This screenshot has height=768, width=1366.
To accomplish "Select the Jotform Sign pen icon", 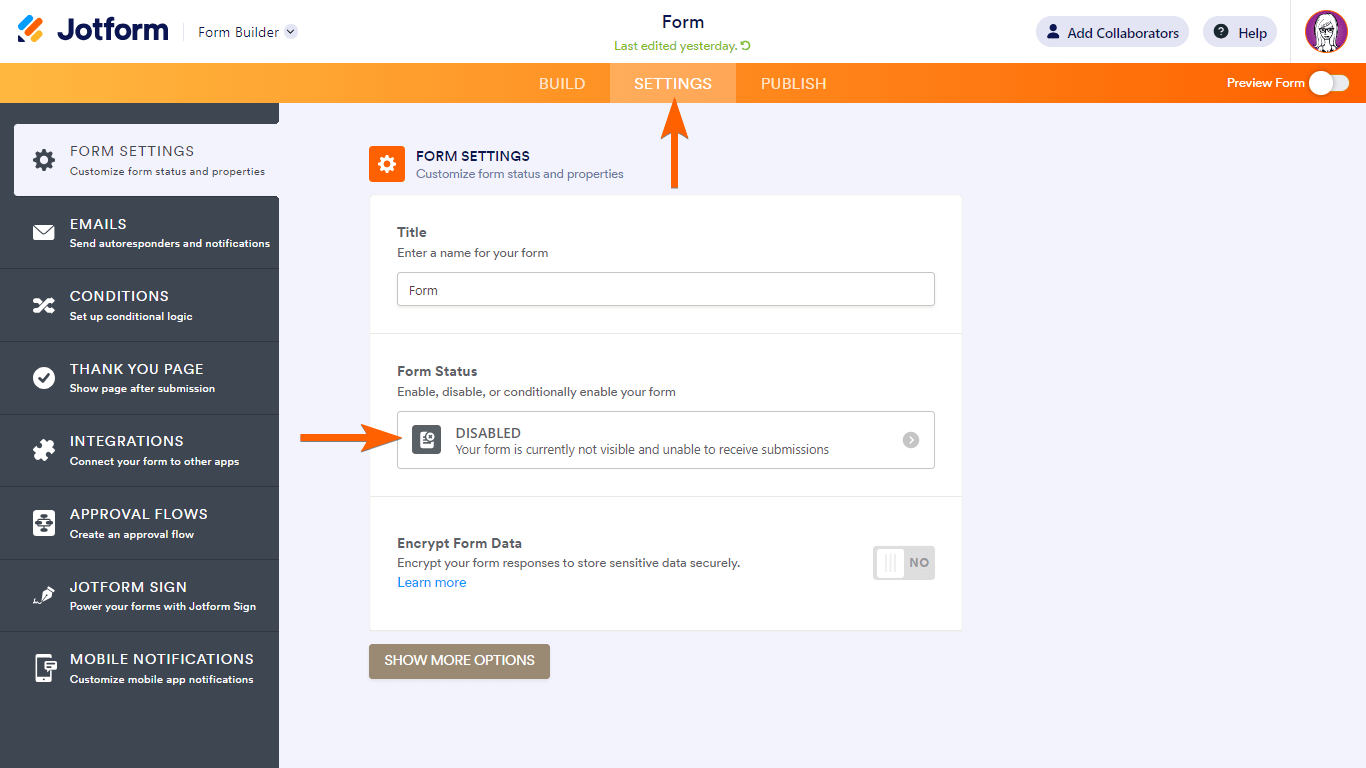I will click(43, 595).
